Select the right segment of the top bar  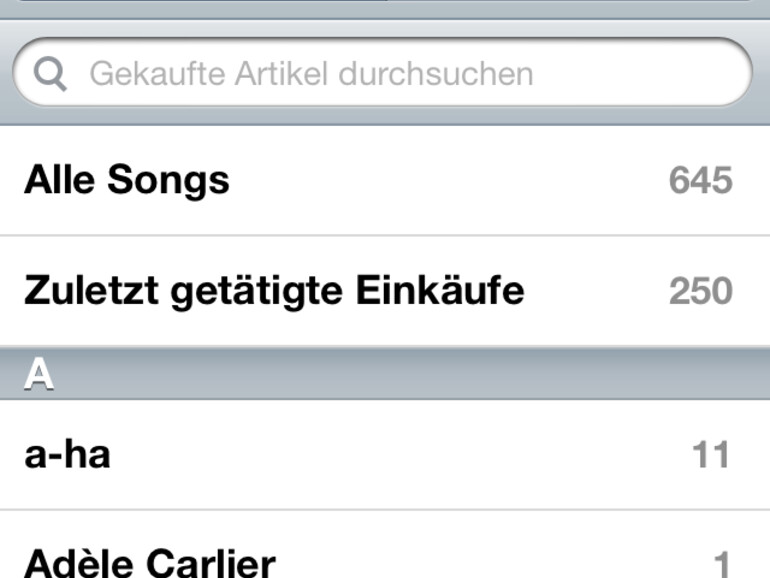coord(570,5)
